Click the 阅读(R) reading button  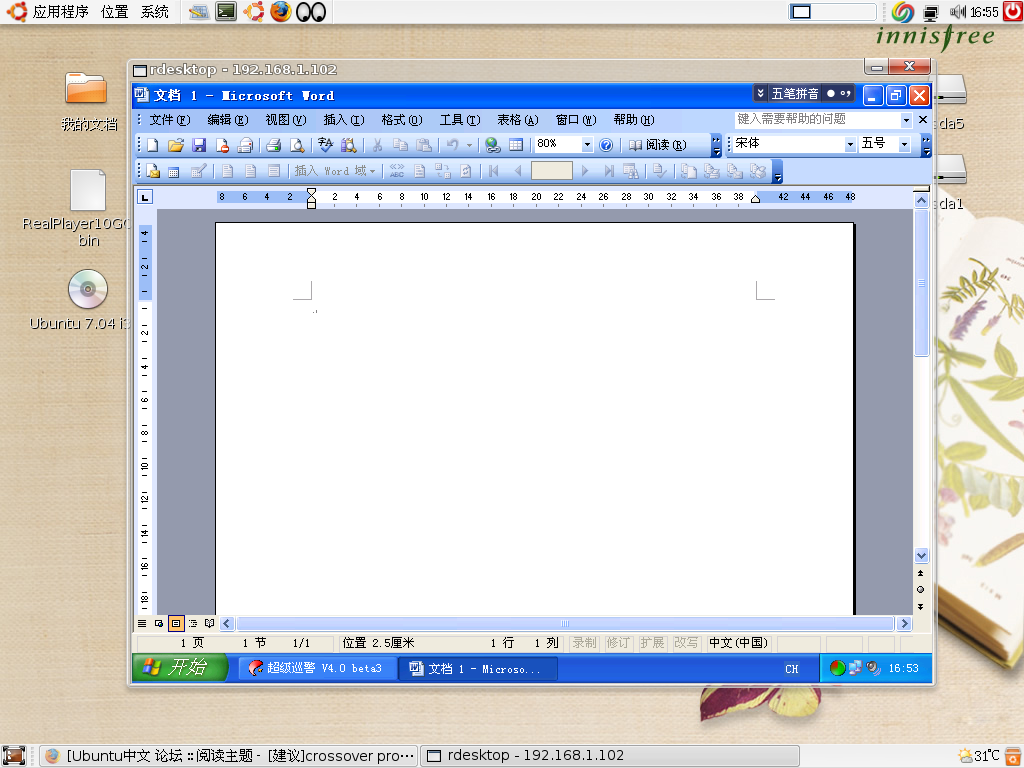click(658, 145)
